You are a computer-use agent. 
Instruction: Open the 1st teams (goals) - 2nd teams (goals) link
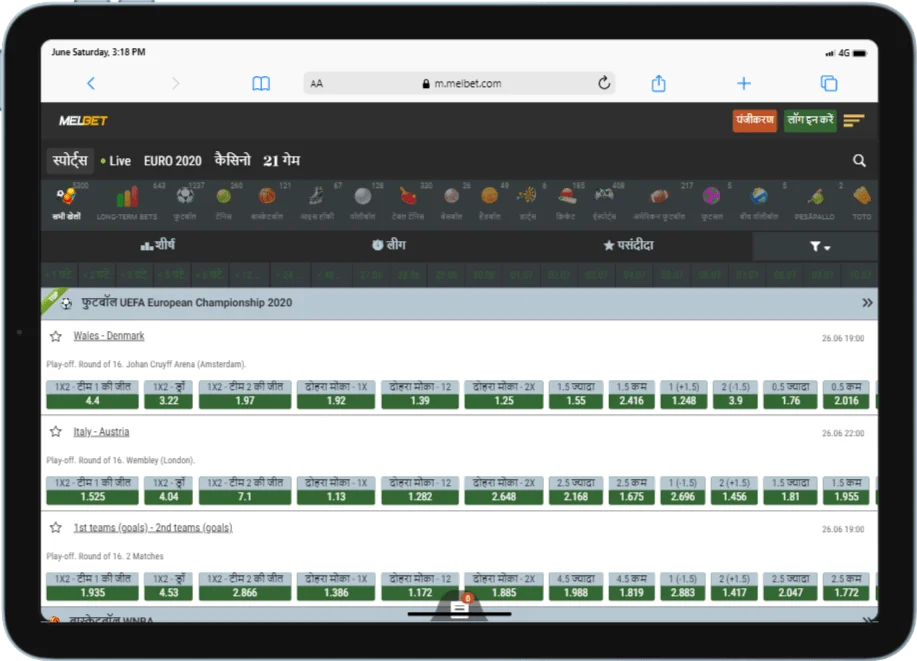pyautogui.click(x=153, y=528)
